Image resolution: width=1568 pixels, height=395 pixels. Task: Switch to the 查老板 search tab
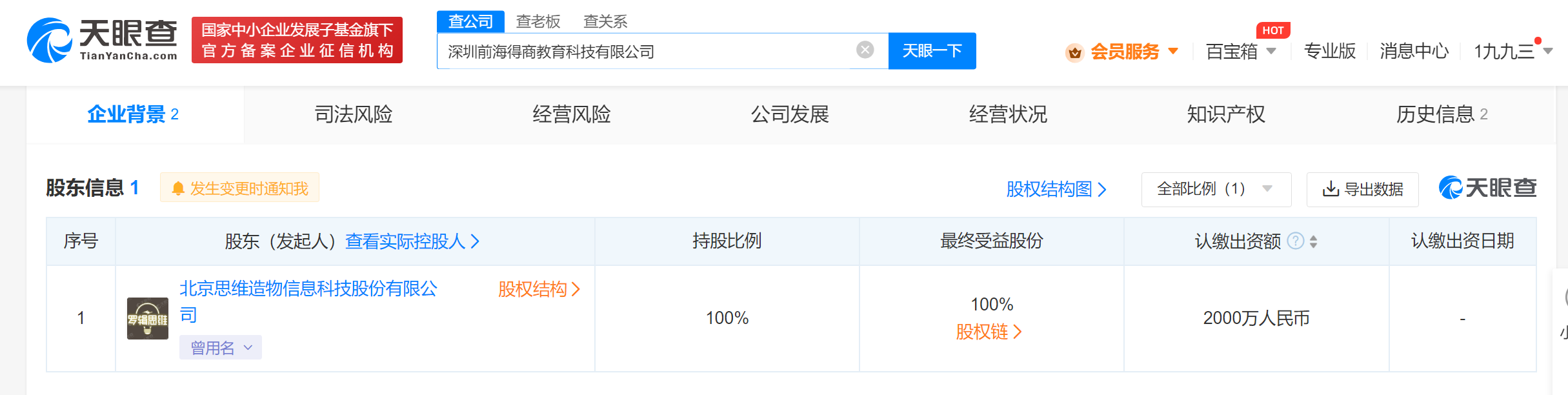click(538, 21)
